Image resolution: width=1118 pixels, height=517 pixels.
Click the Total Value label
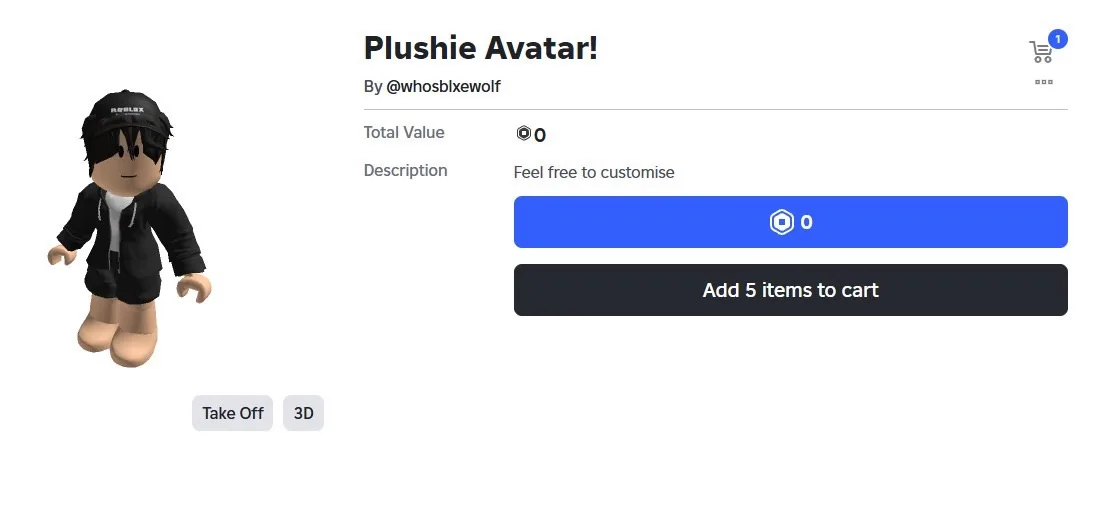point(404,133)
